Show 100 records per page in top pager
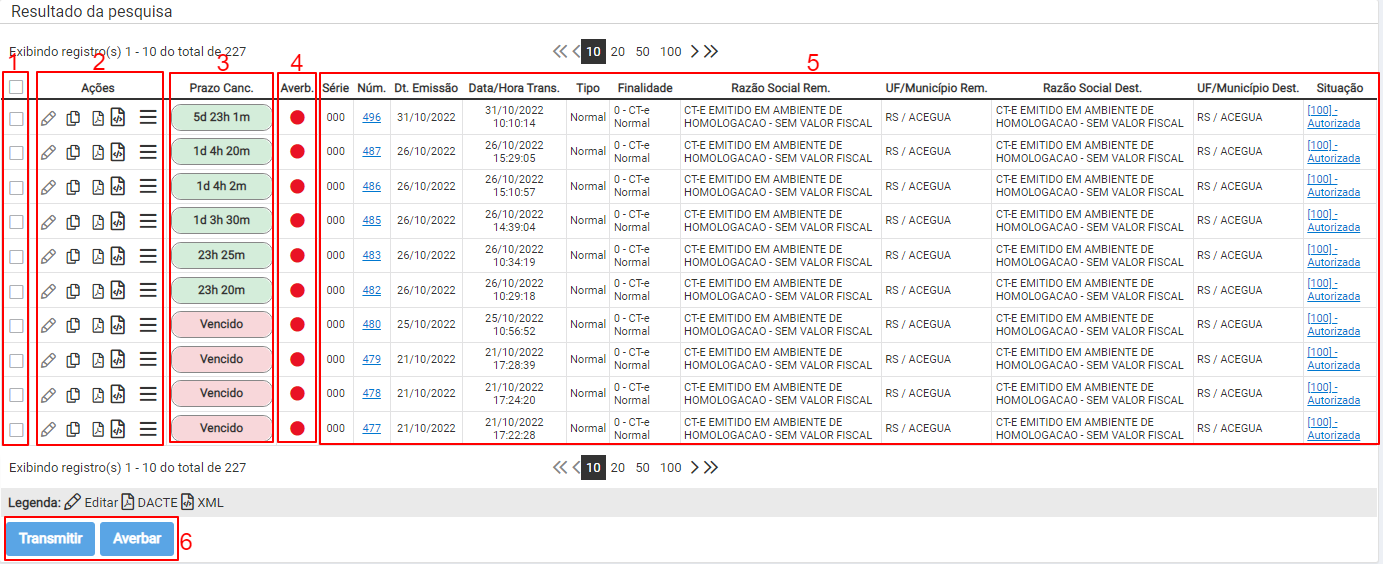The image size is (1383, 564). tap(671, 51)
